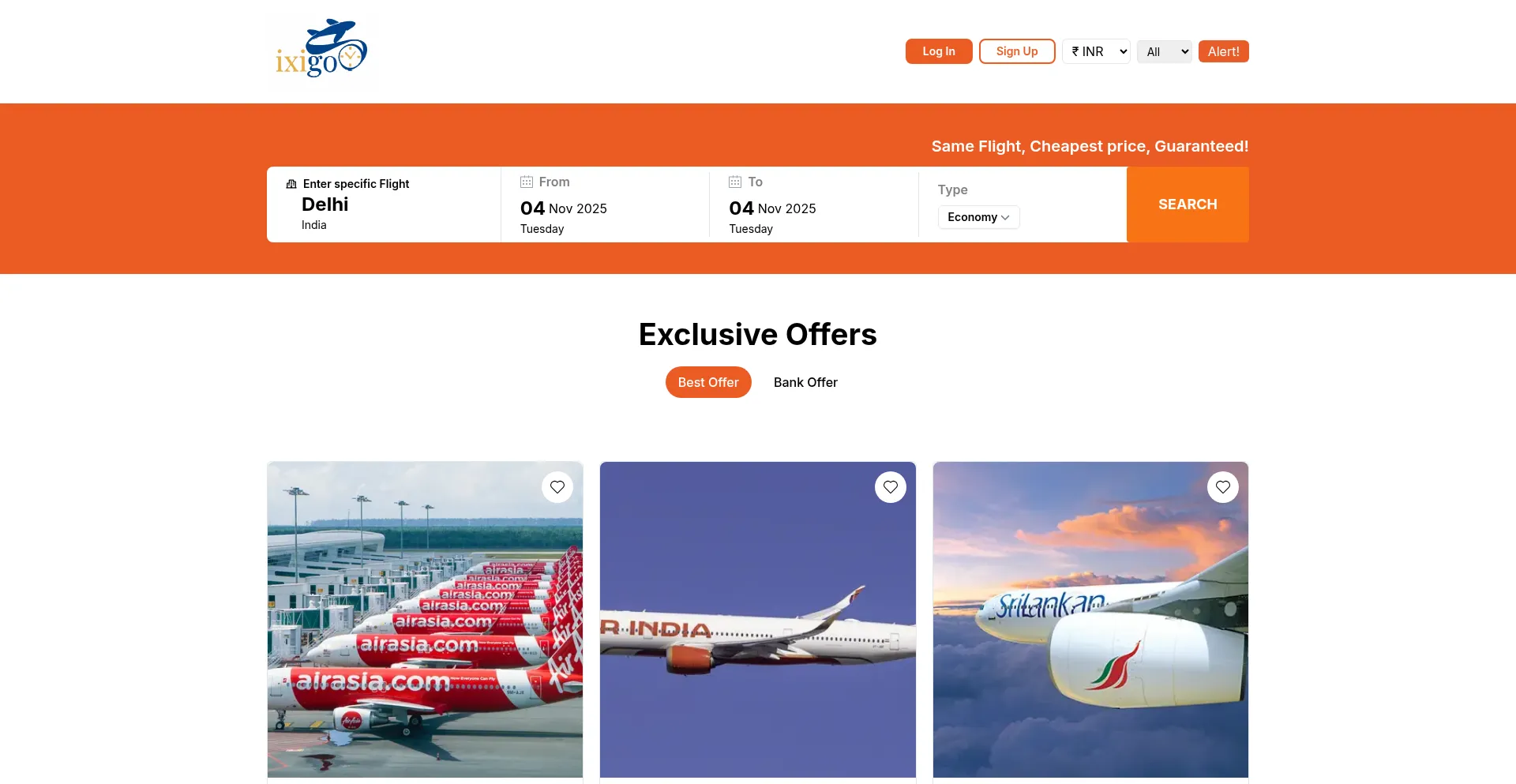This screenshot has width=1516, height=784.
Task: Favorite the Air India offer heart
Action: pyautogui.click(x=890, y=487)
